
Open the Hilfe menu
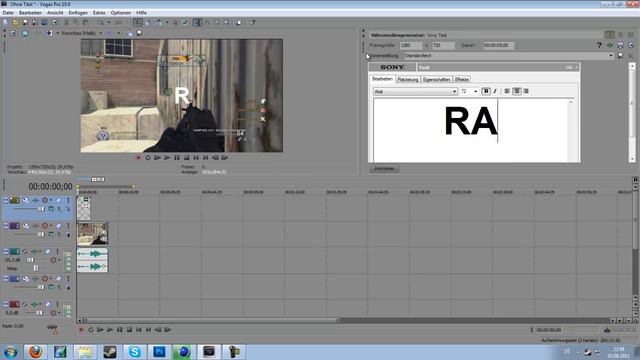coord(141,13)
